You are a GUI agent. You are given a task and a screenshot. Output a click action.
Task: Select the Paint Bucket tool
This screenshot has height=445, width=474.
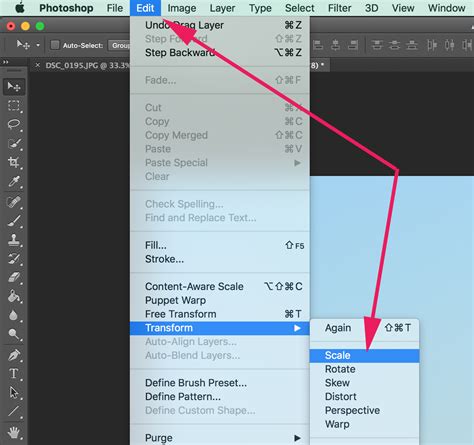pos(14,296)
